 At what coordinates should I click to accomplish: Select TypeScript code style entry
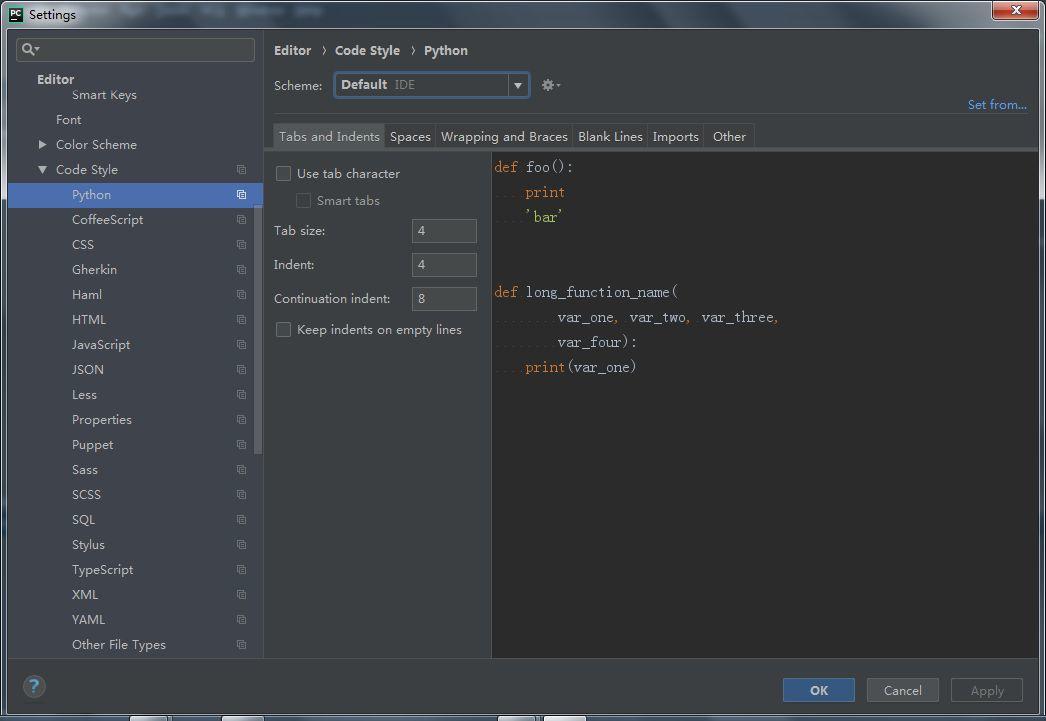pos(102,570)
